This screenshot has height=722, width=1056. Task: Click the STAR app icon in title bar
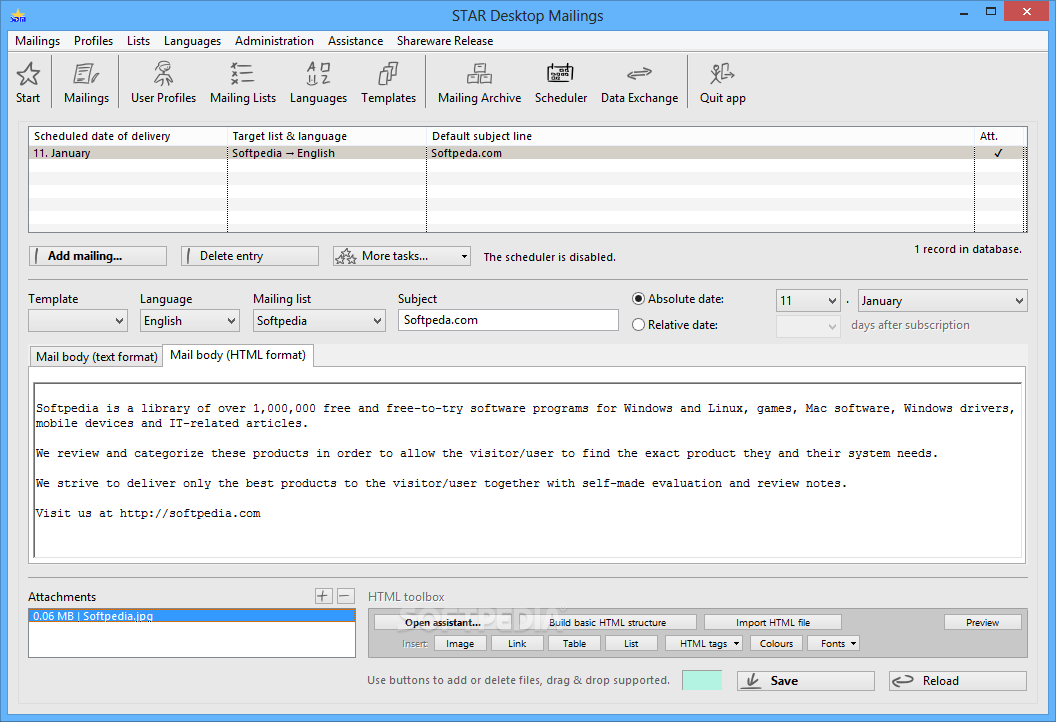(x=18, y=15)
